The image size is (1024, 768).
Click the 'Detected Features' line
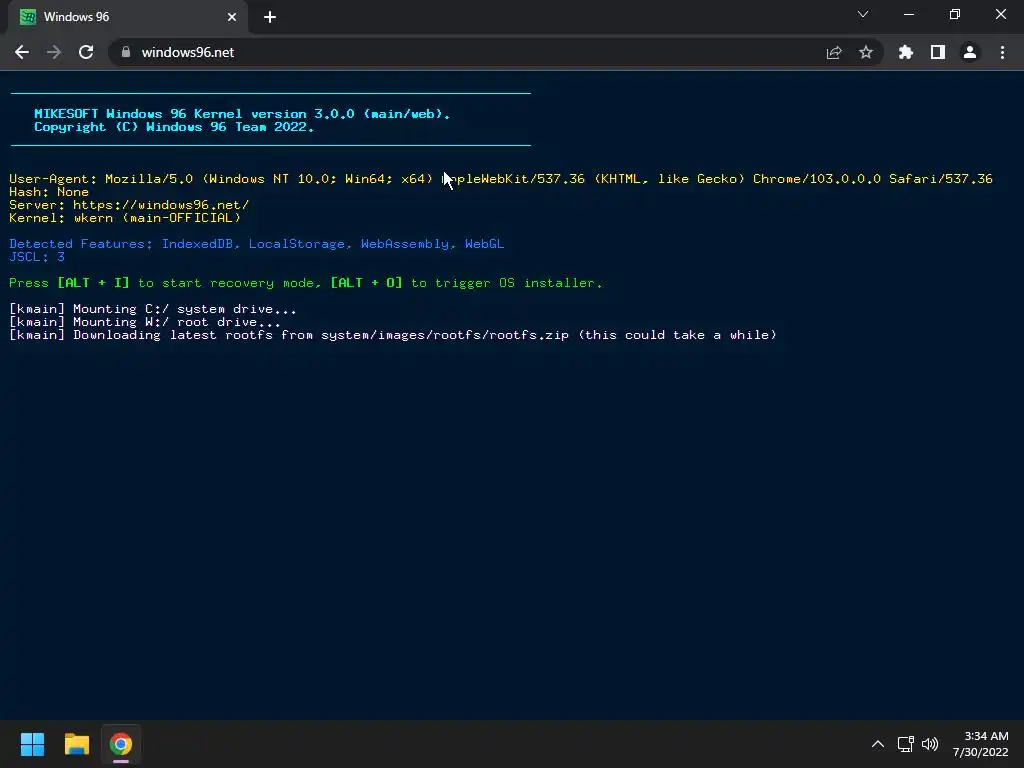(x=257, y=244)
